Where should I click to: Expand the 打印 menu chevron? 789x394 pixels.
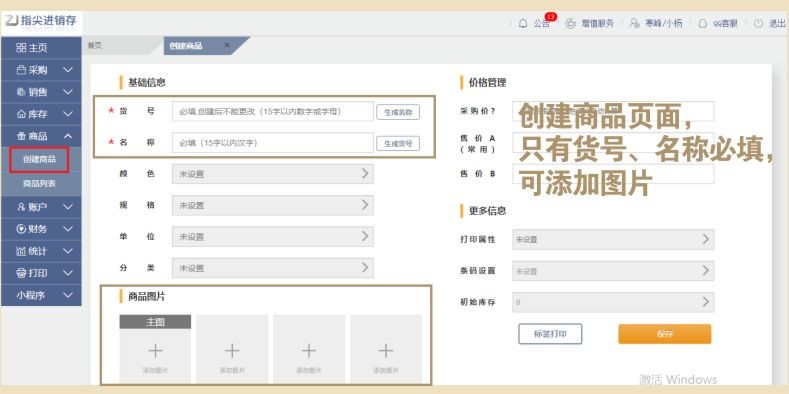68,273
